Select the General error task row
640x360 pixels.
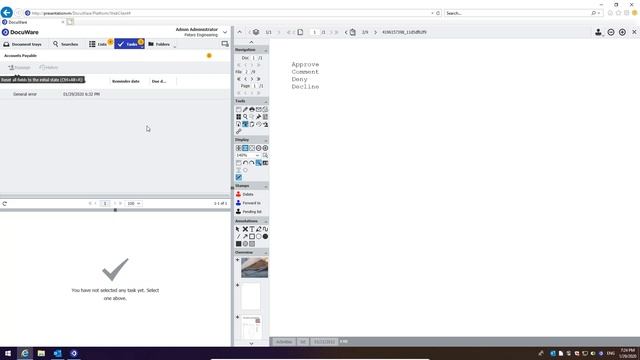coord(115,94)
